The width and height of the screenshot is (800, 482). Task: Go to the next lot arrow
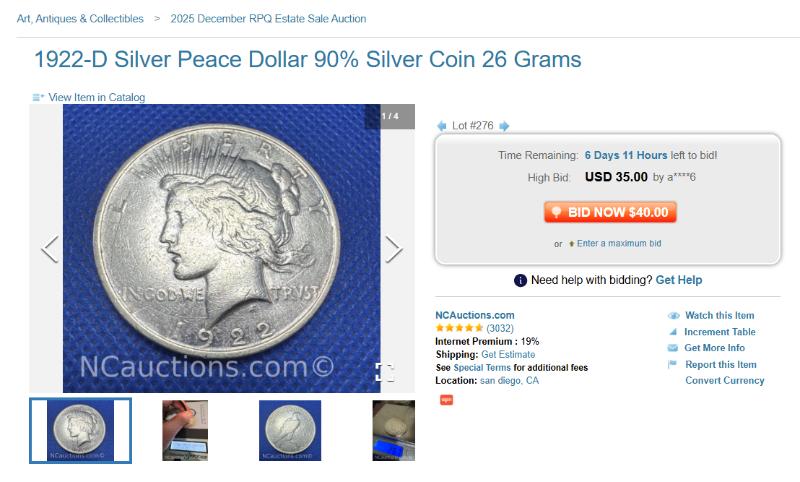[504, 126]
